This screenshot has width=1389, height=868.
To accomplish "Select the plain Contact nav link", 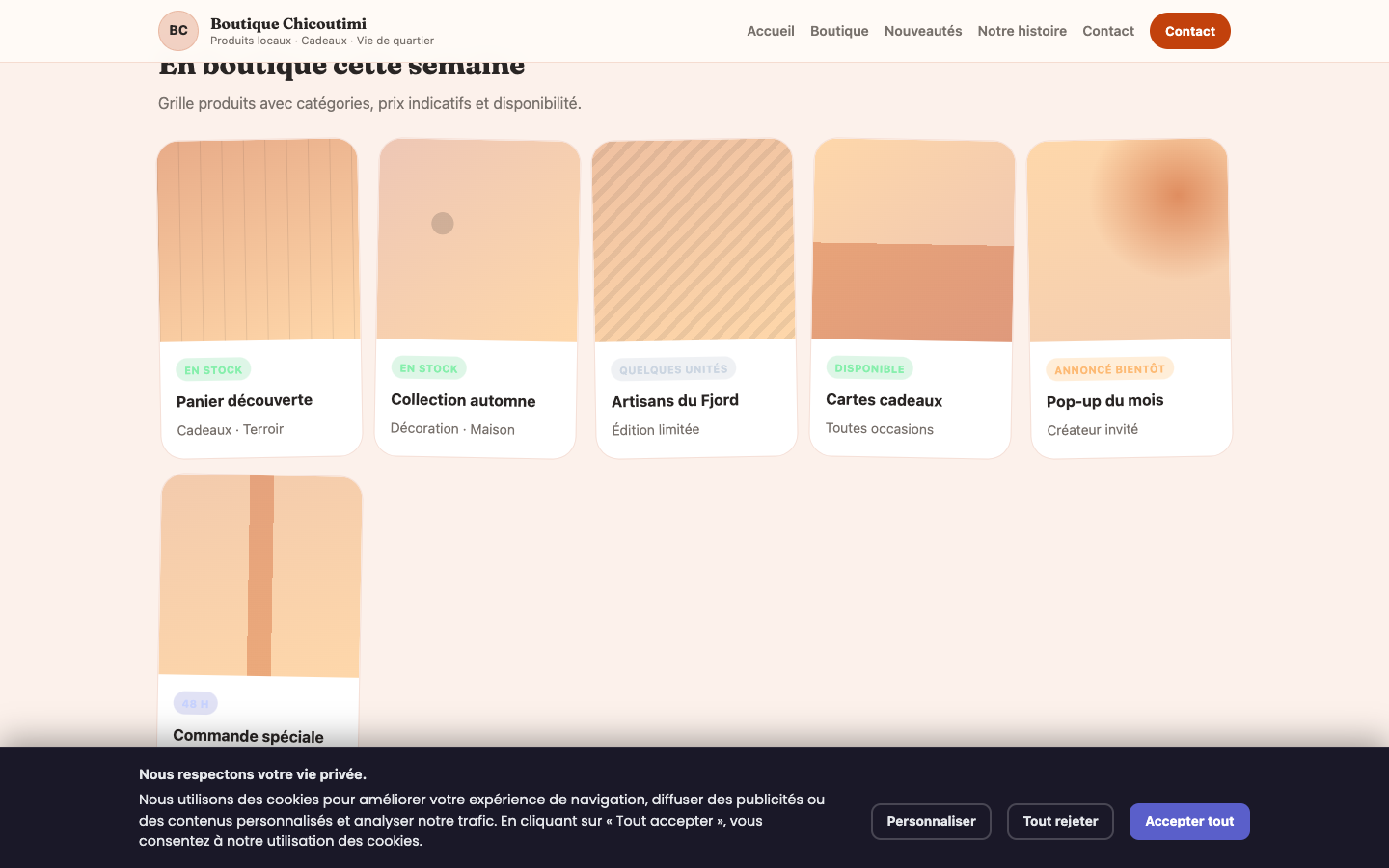I will click(x=1108, y=31).
